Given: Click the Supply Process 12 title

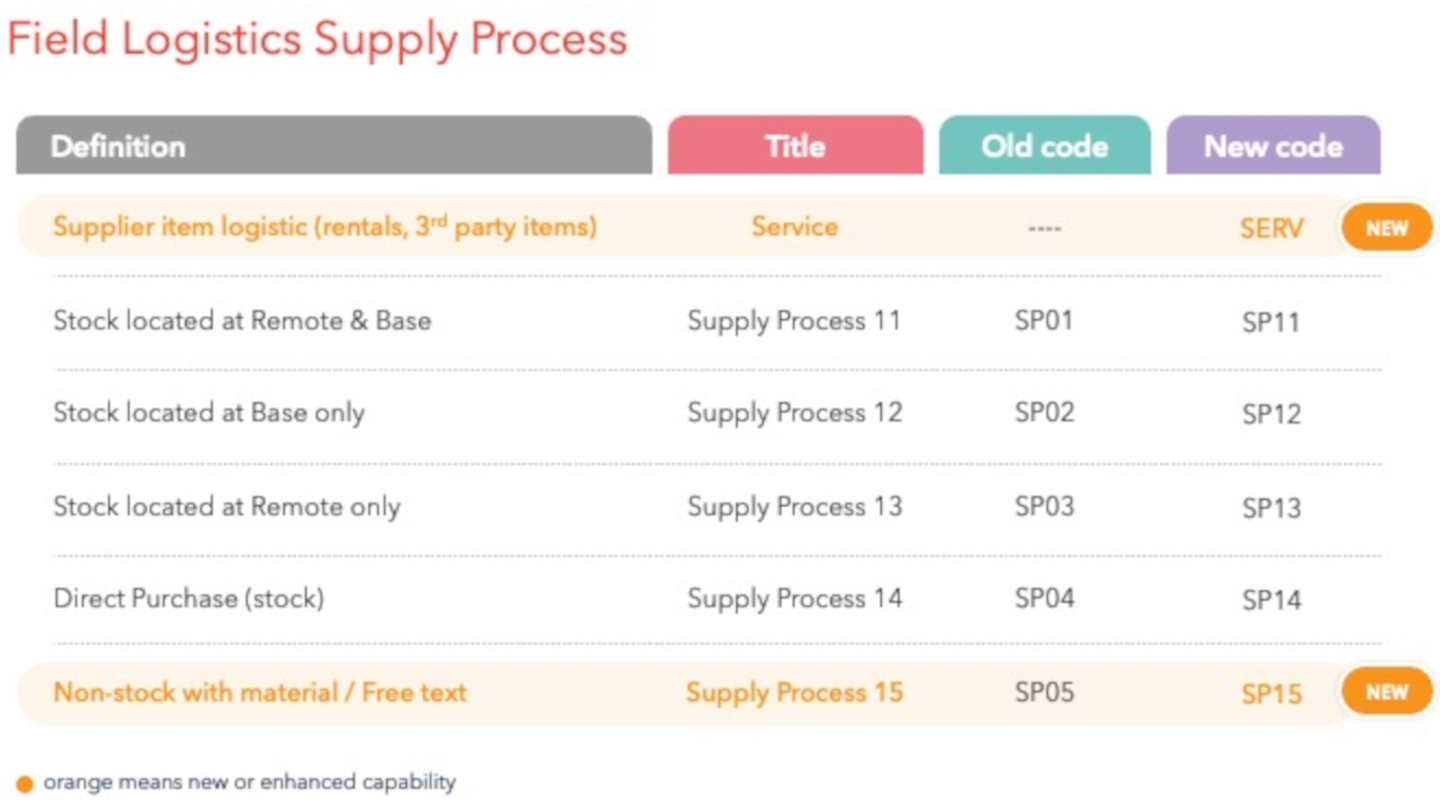Looking at the screenshot, I should point(794,414).
